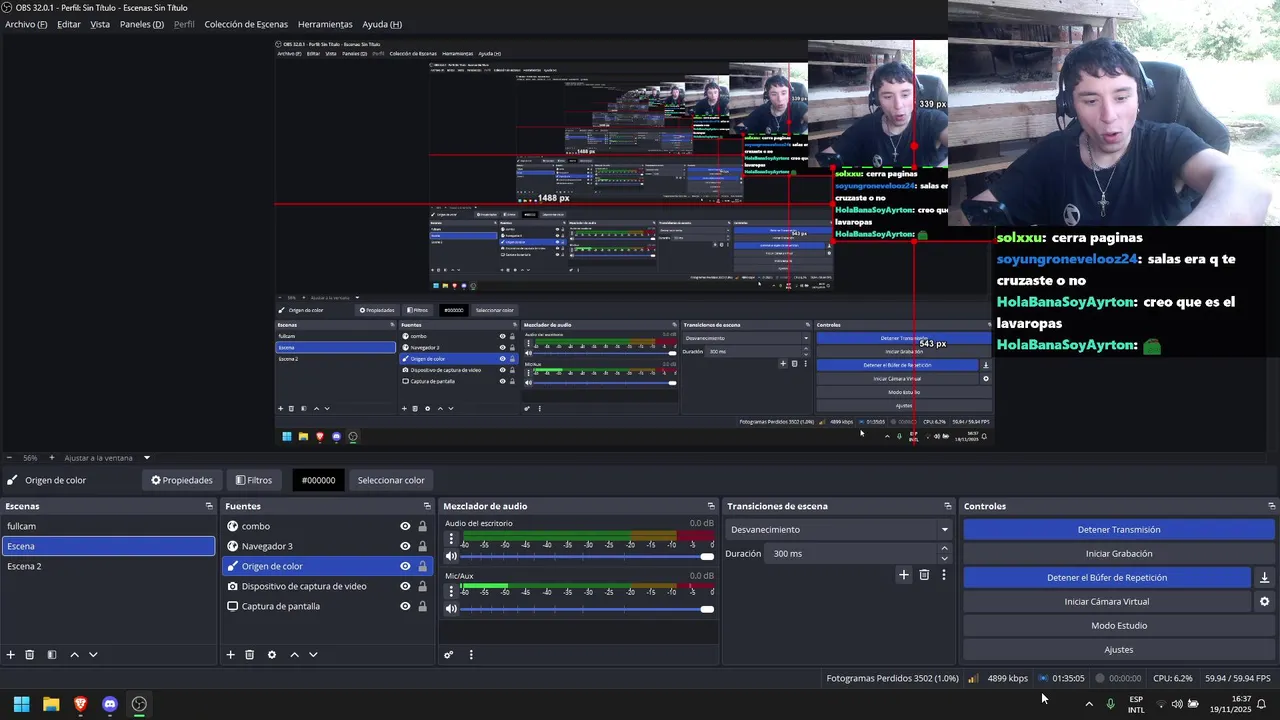Screen dimensions: 1280x720
Task: Hide the Origen de color source
Action: click(405, 566)
